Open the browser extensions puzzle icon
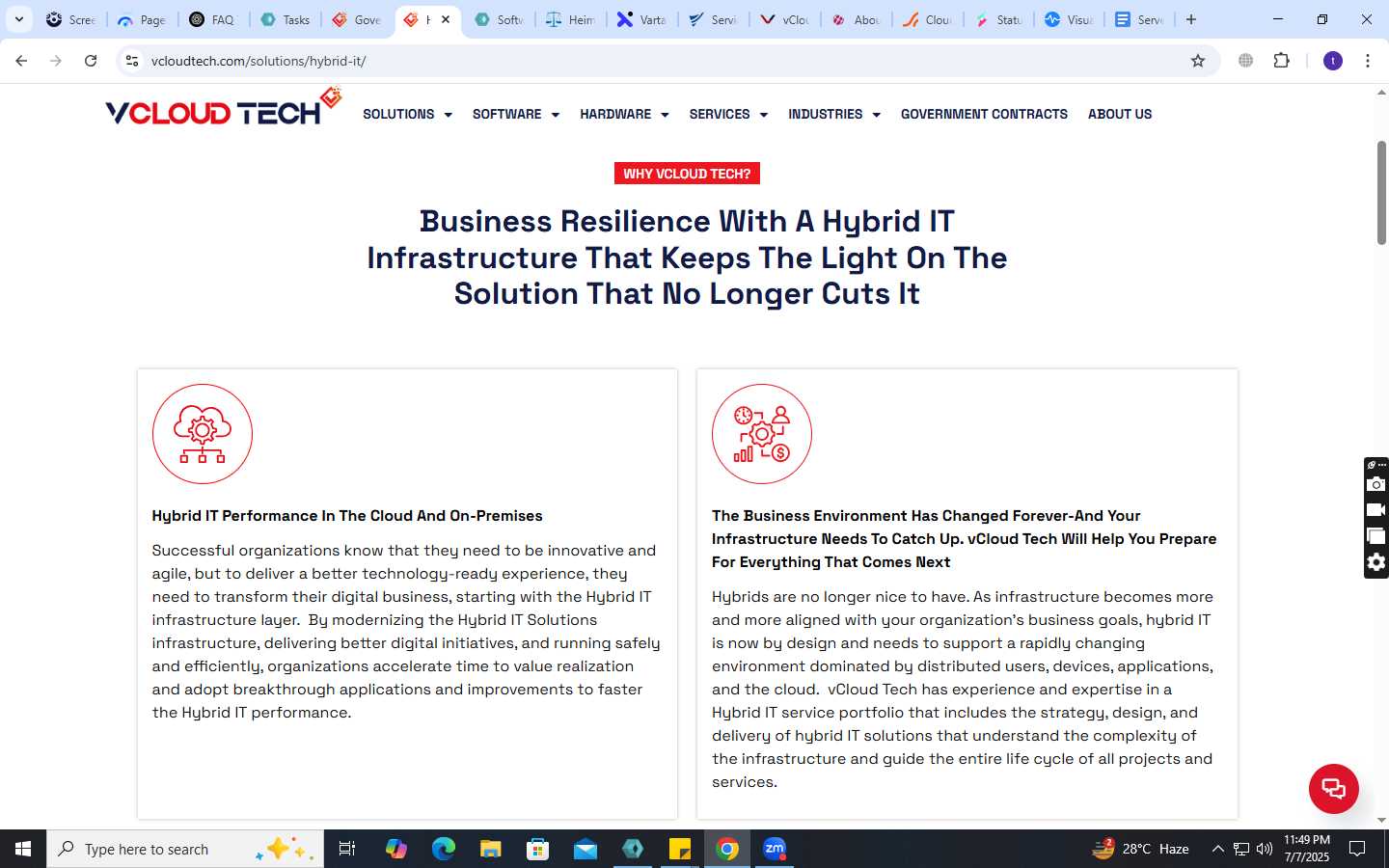1389x868 pixels. (1281, 61)
